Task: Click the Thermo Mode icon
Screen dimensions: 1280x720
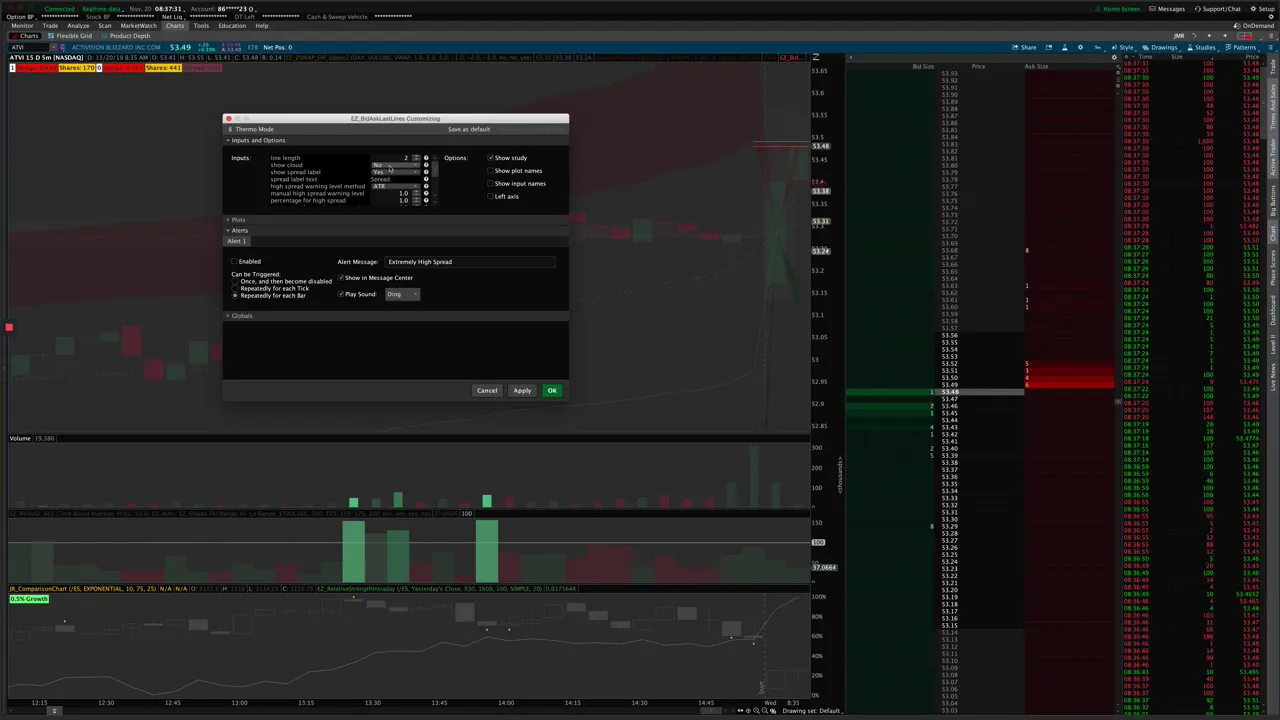Action: (x=230, y=129)
